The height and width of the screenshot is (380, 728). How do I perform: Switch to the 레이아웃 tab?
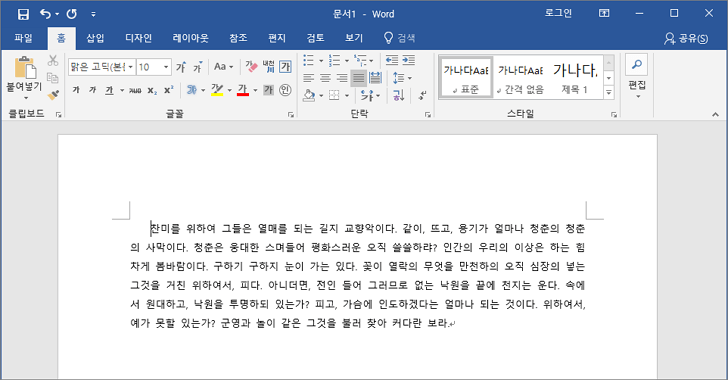coord(190,38)
